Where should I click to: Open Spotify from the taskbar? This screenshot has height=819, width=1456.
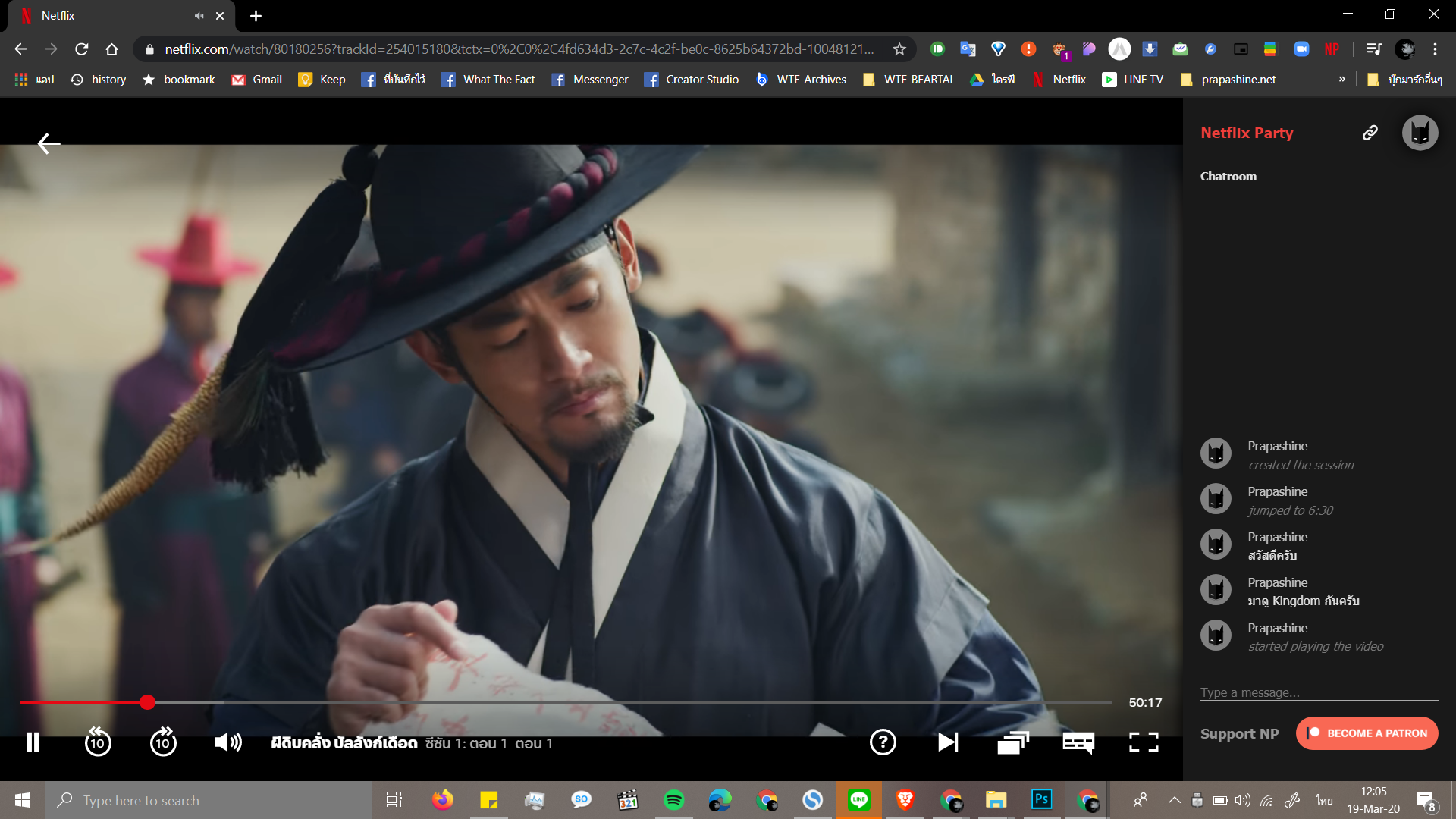point(673,800)
